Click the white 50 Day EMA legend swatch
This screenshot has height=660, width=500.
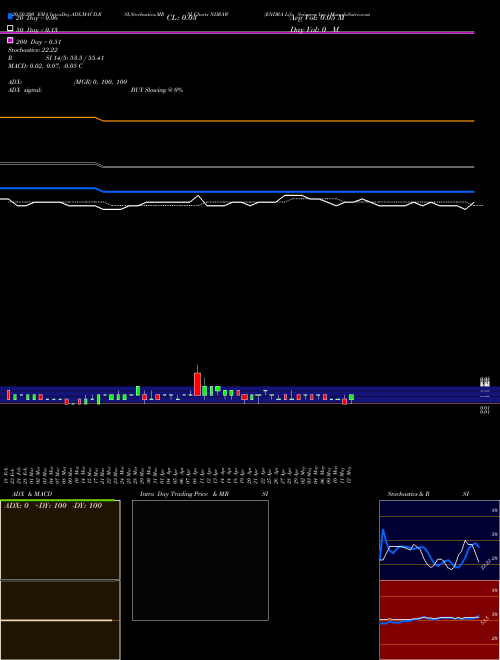coord(11,29)
